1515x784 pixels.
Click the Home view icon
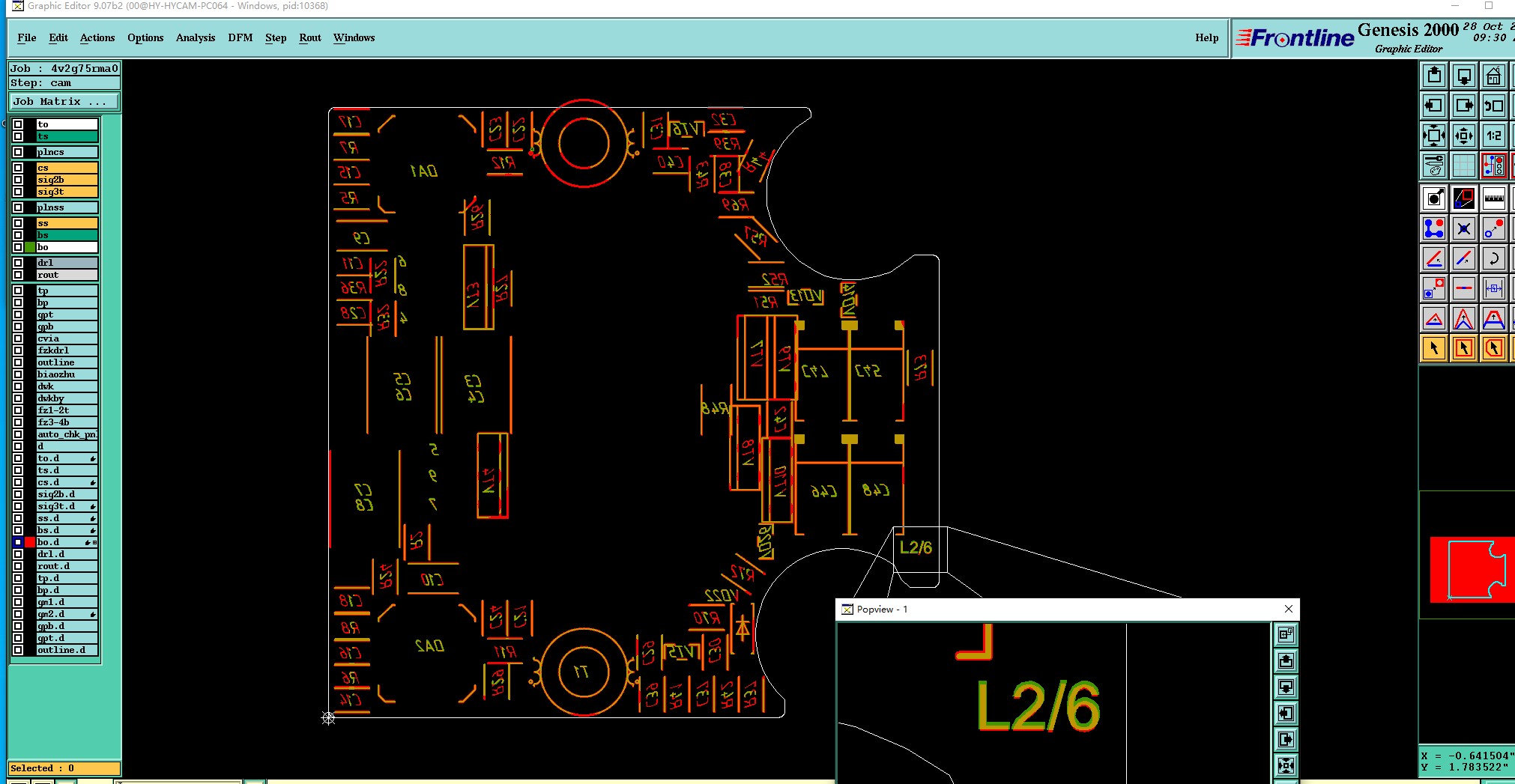(1493, 76)
